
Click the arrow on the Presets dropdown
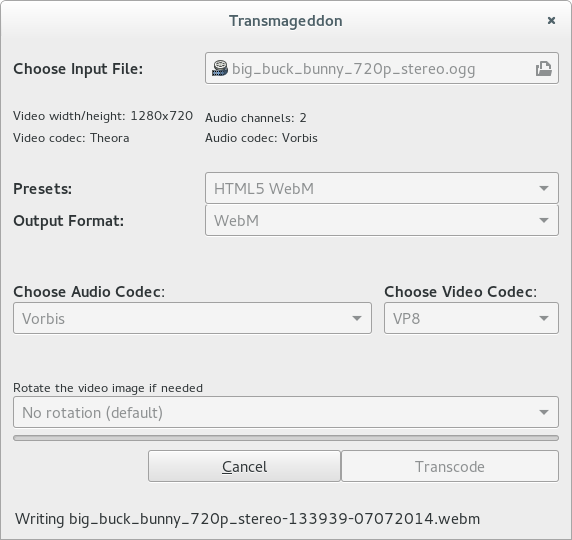pyautogui.click(x=544, y=188)
